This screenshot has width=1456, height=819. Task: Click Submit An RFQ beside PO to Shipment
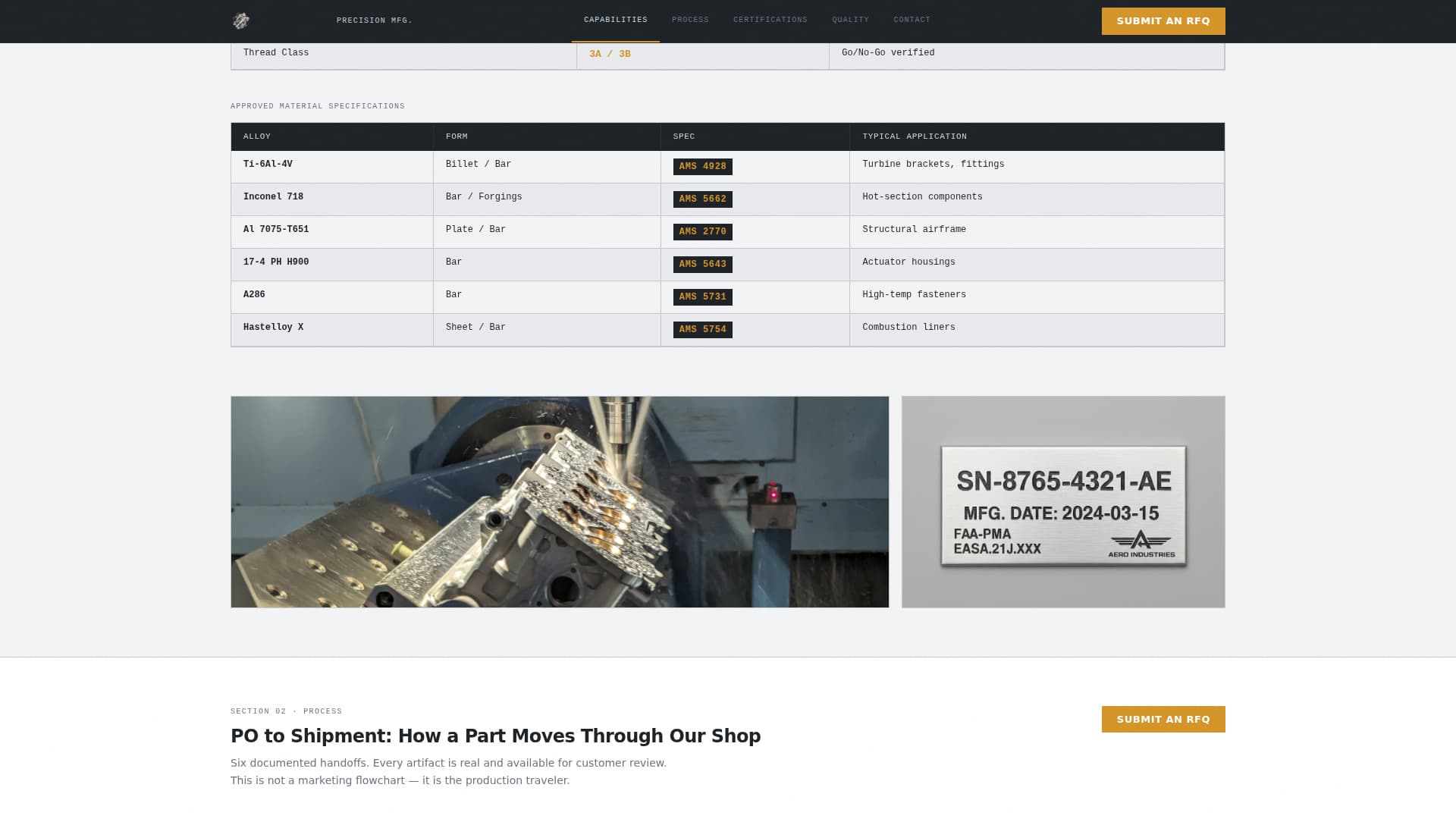[x=1163, y=719]
